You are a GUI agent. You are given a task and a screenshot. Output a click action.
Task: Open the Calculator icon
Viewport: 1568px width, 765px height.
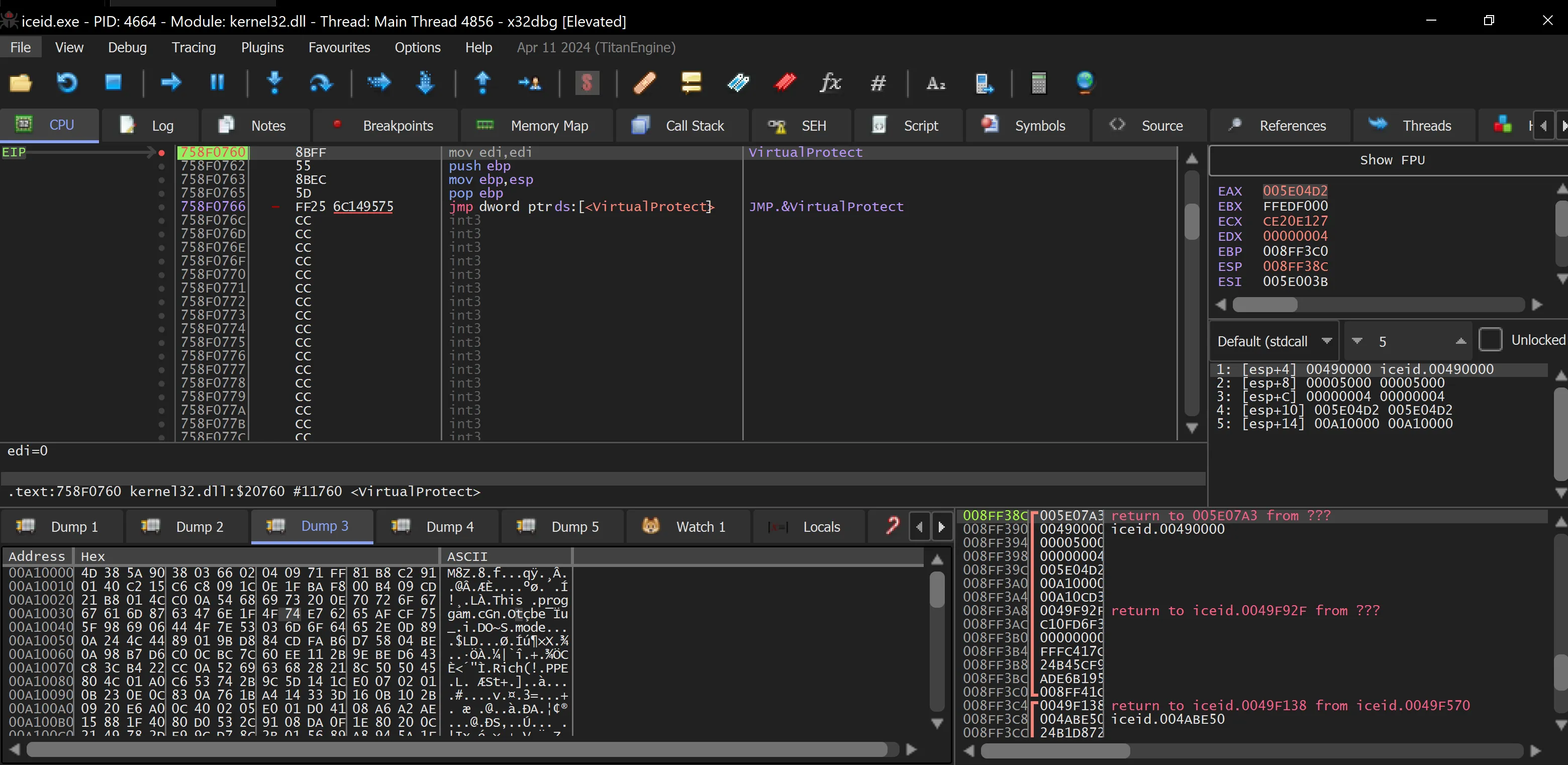tap(1039, 82)
